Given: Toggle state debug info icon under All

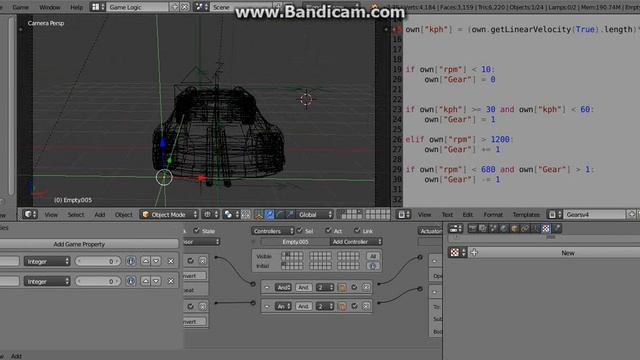Looking at the screenshot, I should (373, 266).
